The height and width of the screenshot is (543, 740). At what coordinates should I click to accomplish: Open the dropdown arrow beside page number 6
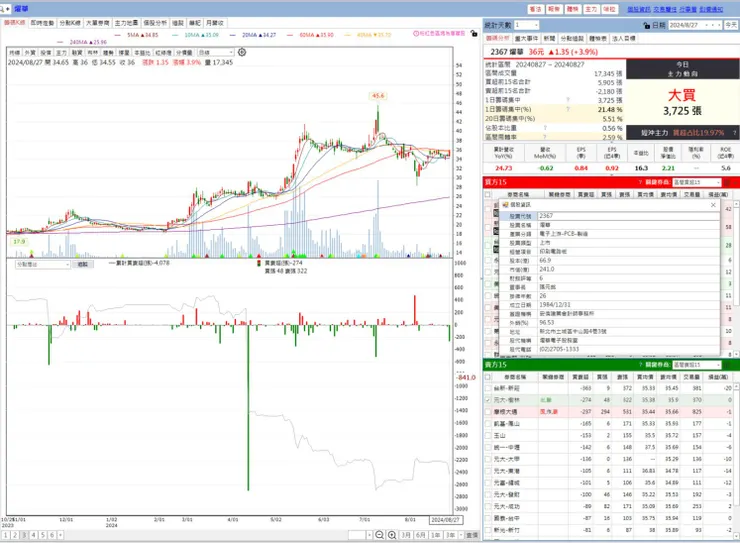point(60,535)
